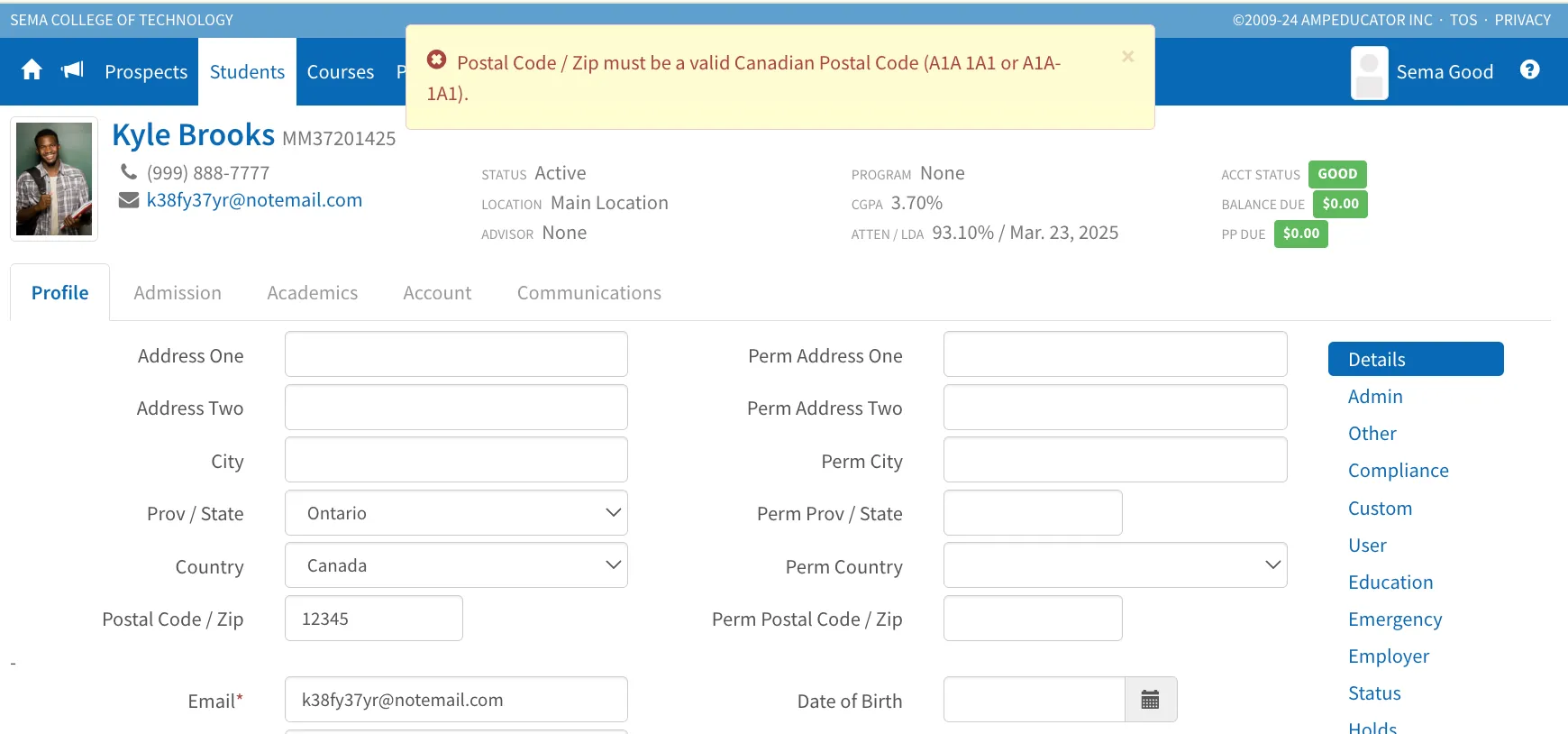
Task: Open the announcements megaphone icon
Action: point(72,70)
